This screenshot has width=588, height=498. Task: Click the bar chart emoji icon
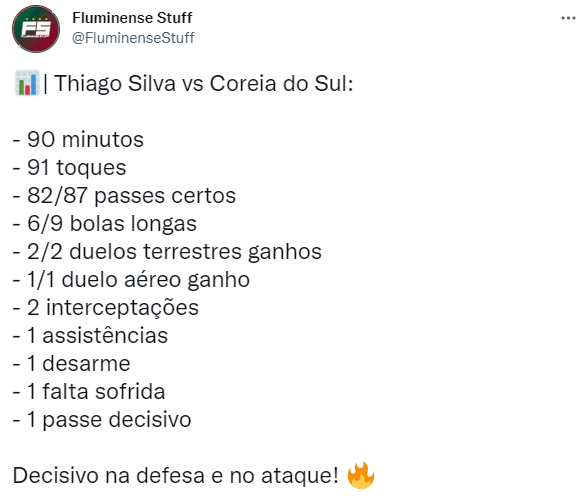click(x=27, y=83)
